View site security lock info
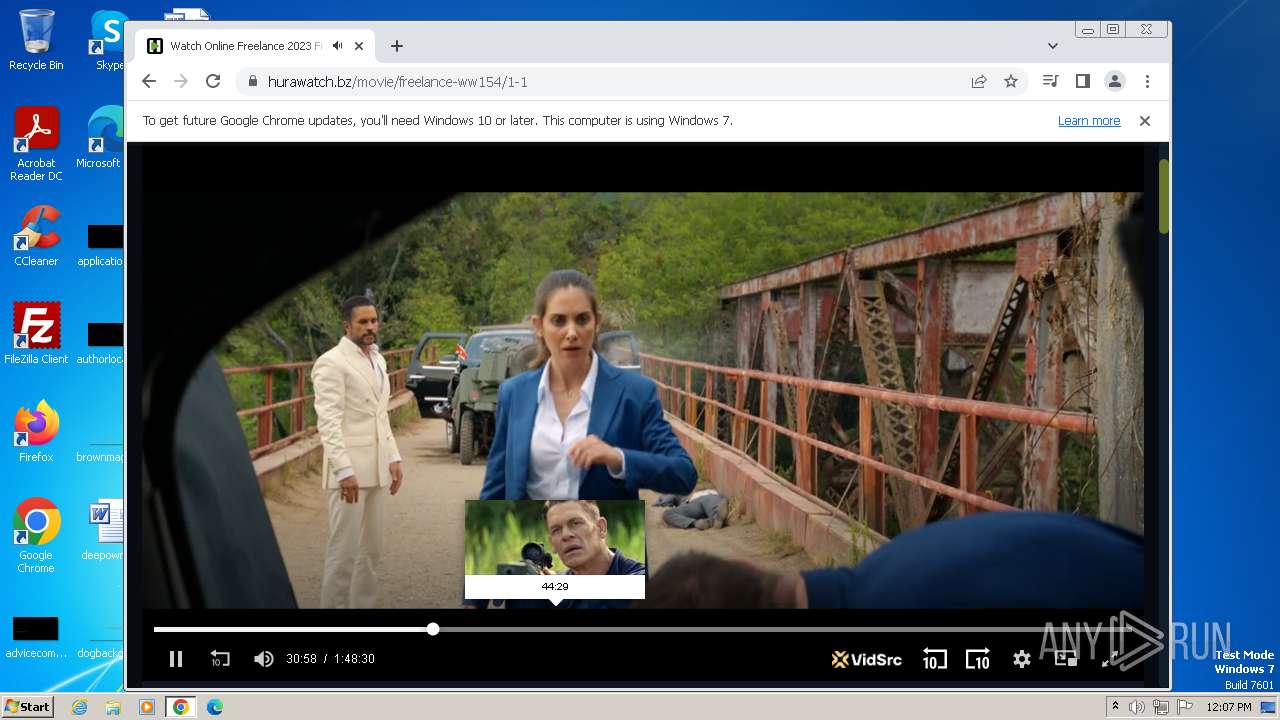This screenshot has width=1280, height=720. click(252, 82)
